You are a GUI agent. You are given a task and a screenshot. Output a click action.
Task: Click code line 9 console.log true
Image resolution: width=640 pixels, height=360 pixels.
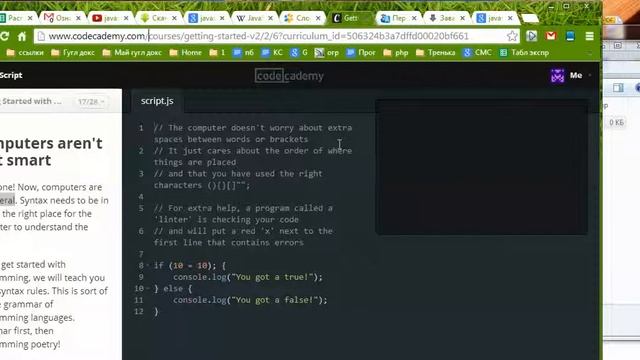[x=248, y=277]
